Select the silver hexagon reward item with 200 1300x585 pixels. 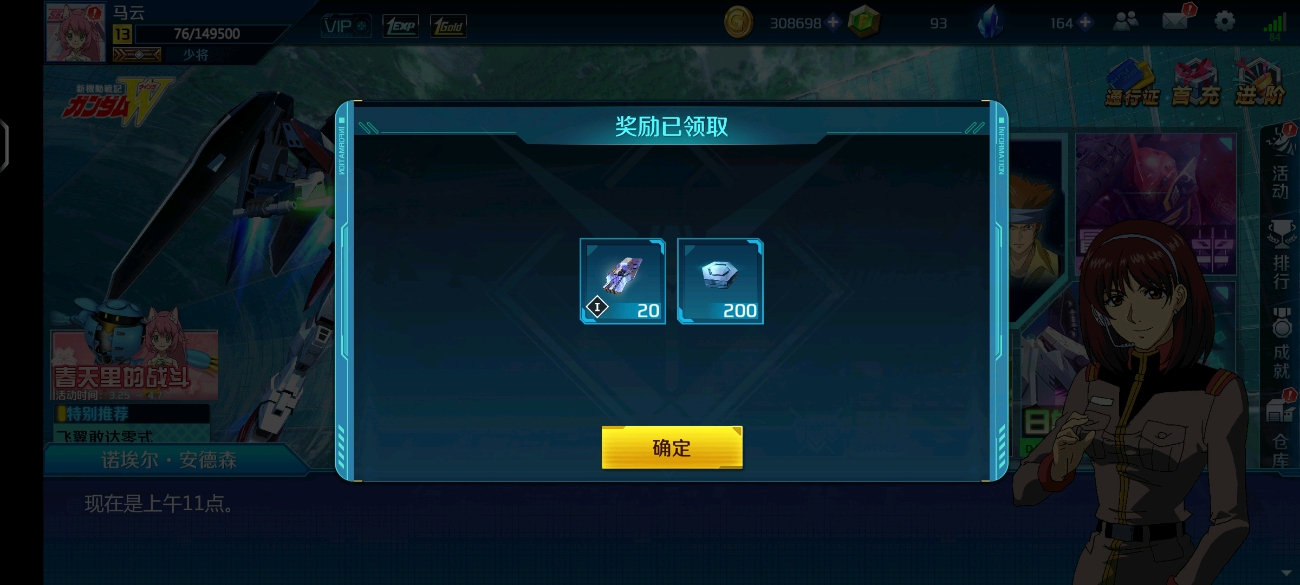[720, 281]
